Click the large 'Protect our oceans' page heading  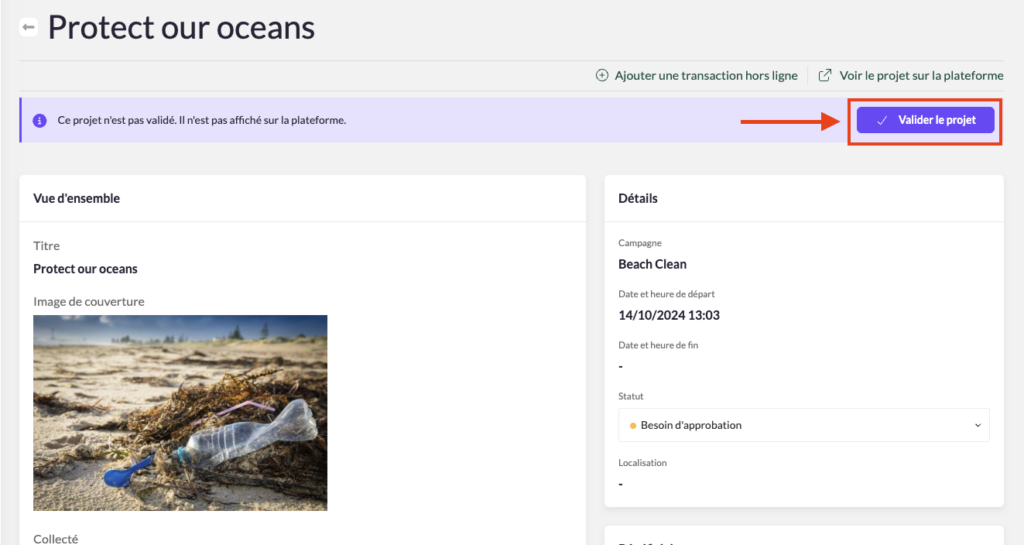(x=181, y=27)
